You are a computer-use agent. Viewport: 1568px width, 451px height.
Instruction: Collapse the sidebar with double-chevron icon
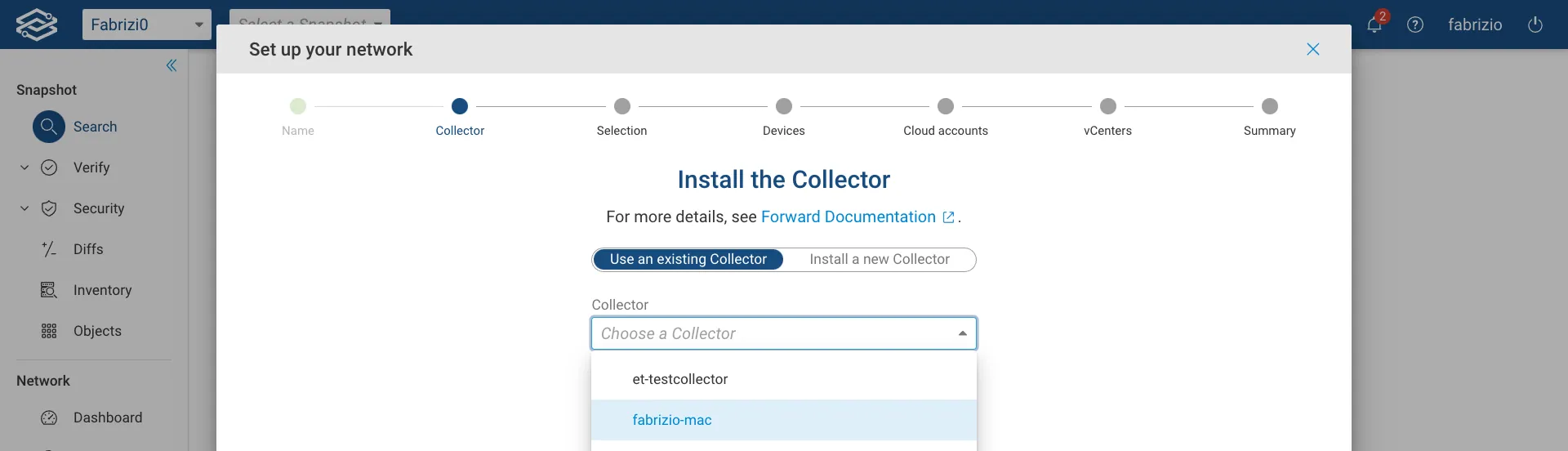(171, 65)
